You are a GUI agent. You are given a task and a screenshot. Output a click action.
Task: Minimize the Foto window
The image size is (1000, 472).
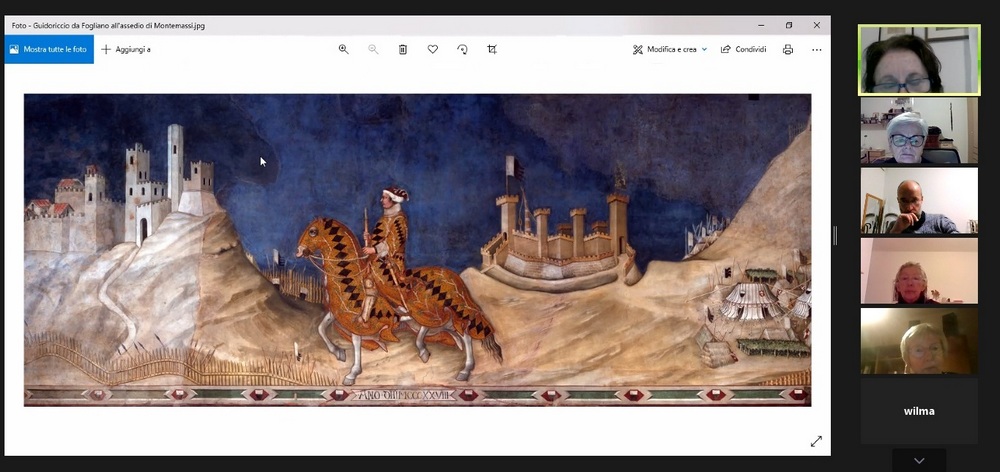[761, 26]
